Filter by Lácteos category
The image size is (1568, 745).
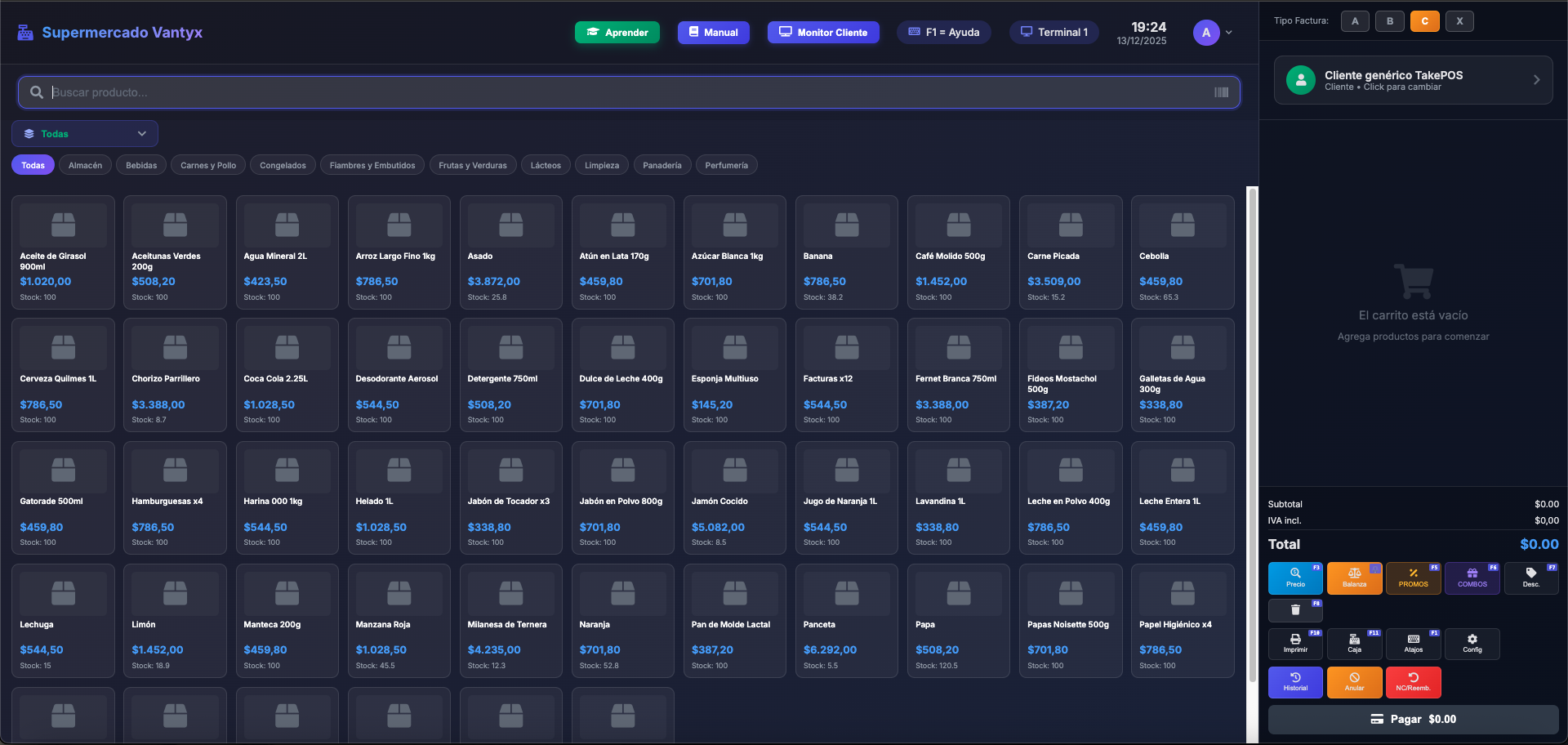[546, 165]
